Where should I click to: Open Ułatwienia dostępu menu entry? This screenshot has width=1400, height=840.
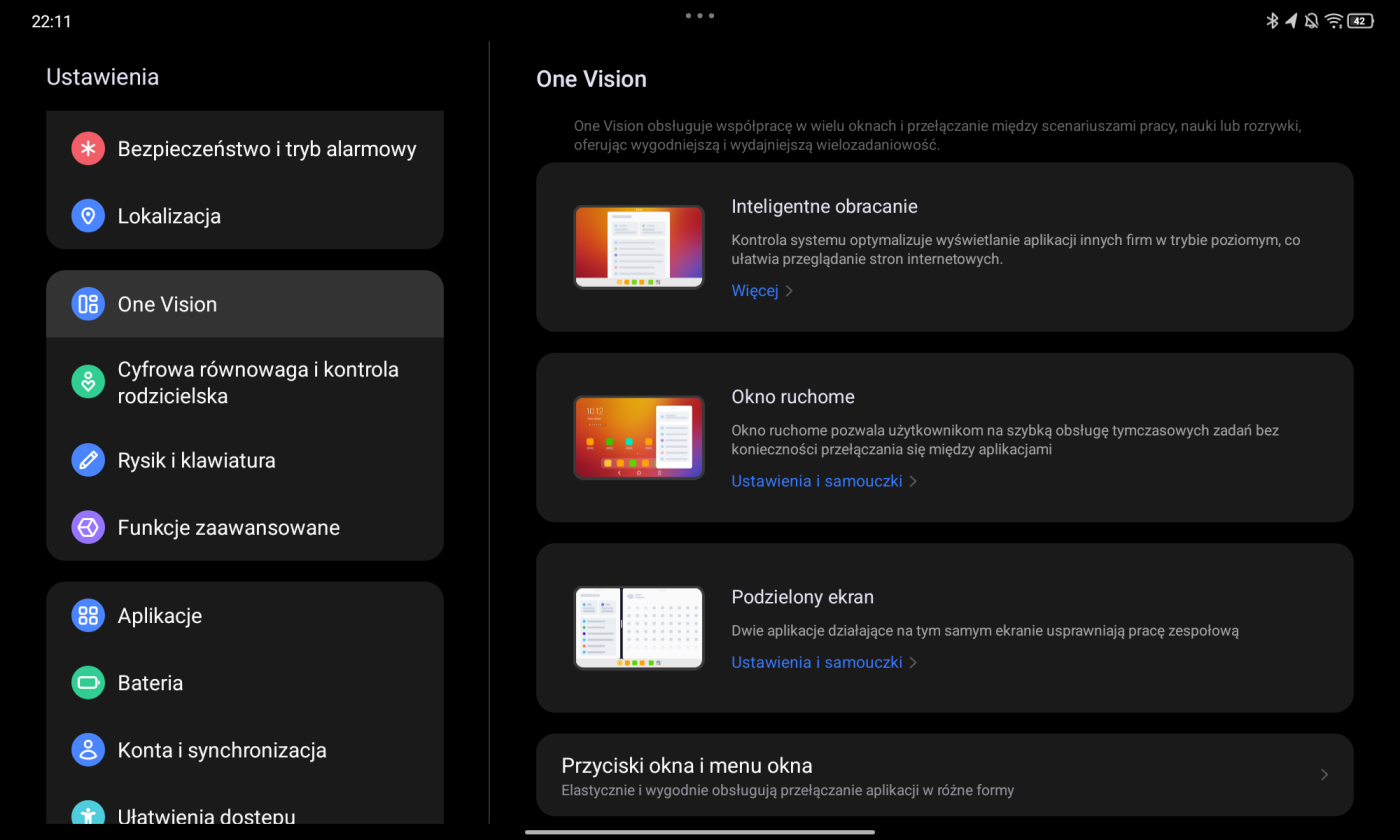(206, 815)
